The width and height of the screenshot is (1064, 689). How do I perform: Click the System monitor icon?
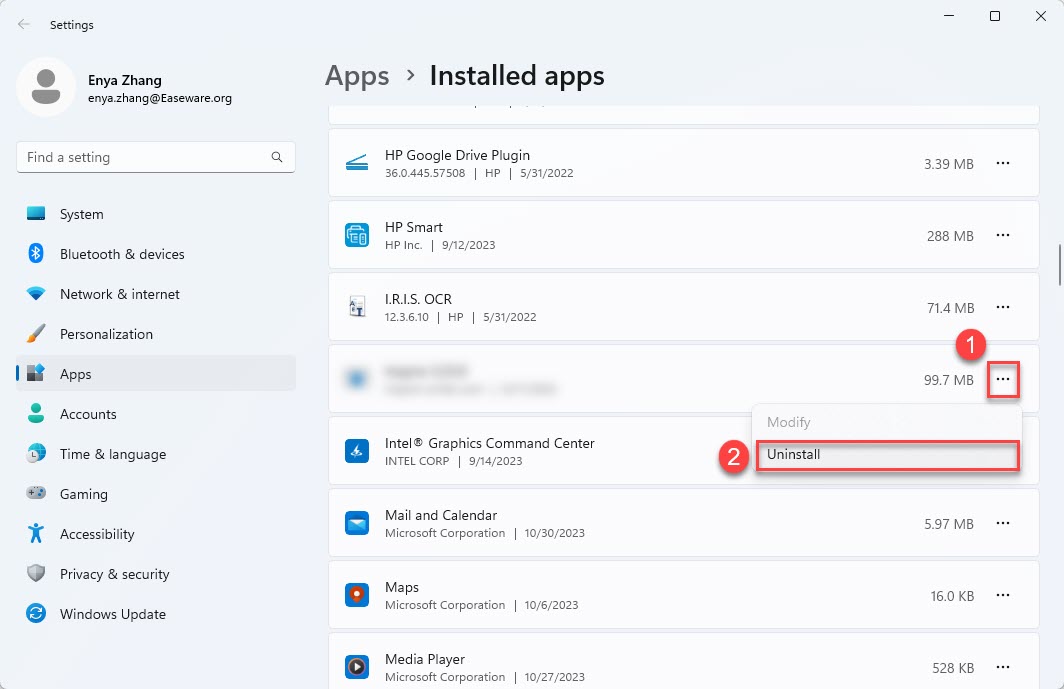pos(36,214)
